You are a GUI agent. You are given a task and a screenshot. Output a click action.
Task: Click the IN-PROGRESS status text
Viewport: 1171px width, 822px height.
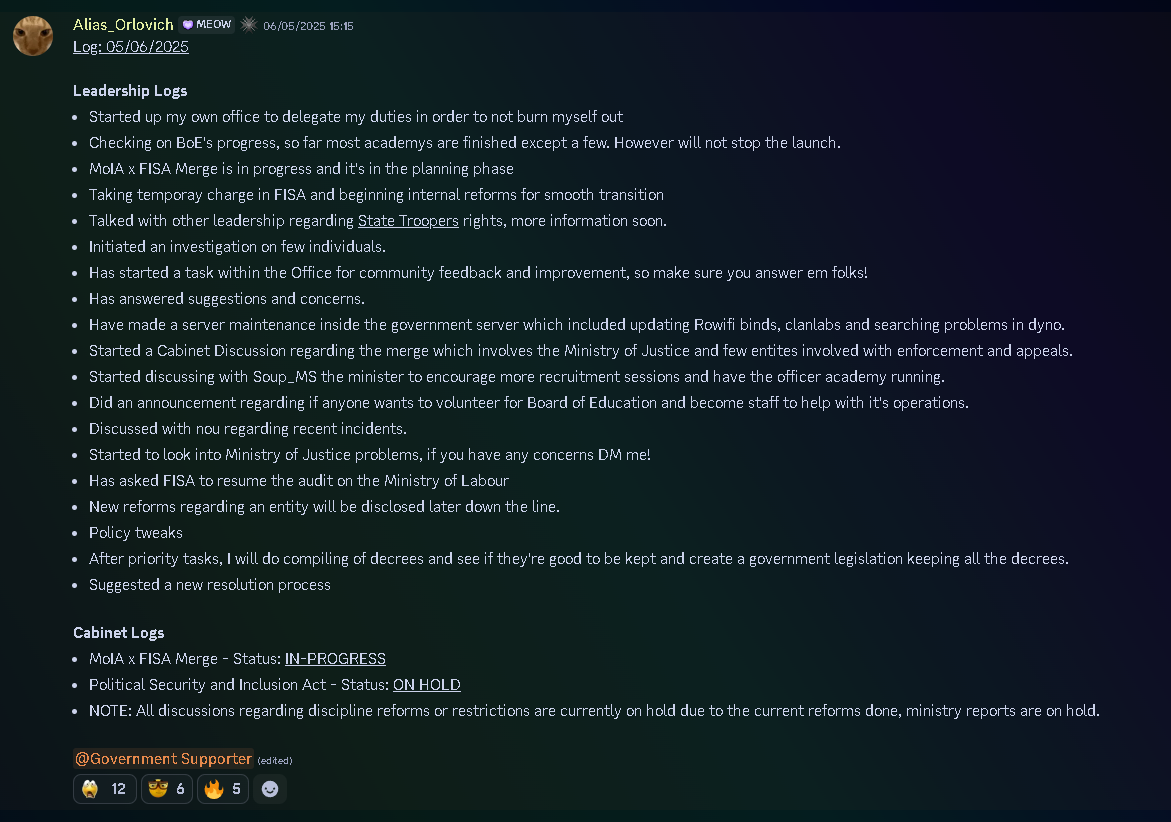click(335, 659)
